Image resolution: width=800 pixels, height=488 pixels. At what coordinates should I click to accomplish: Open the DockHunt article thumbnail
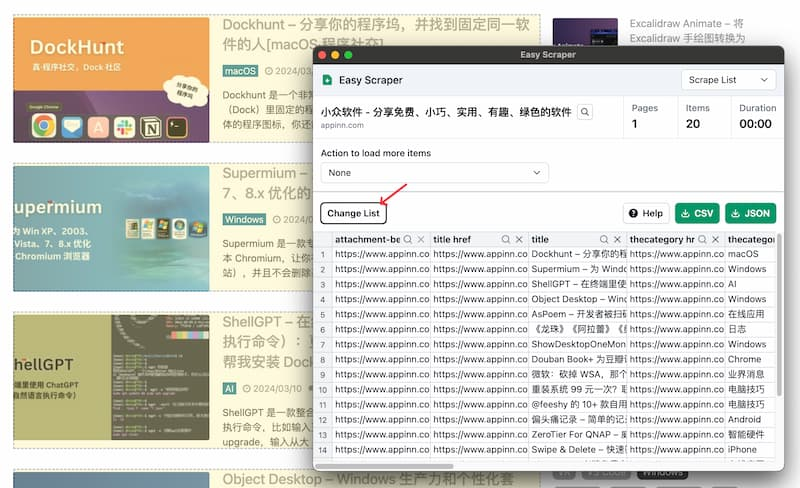pos(111,80)
